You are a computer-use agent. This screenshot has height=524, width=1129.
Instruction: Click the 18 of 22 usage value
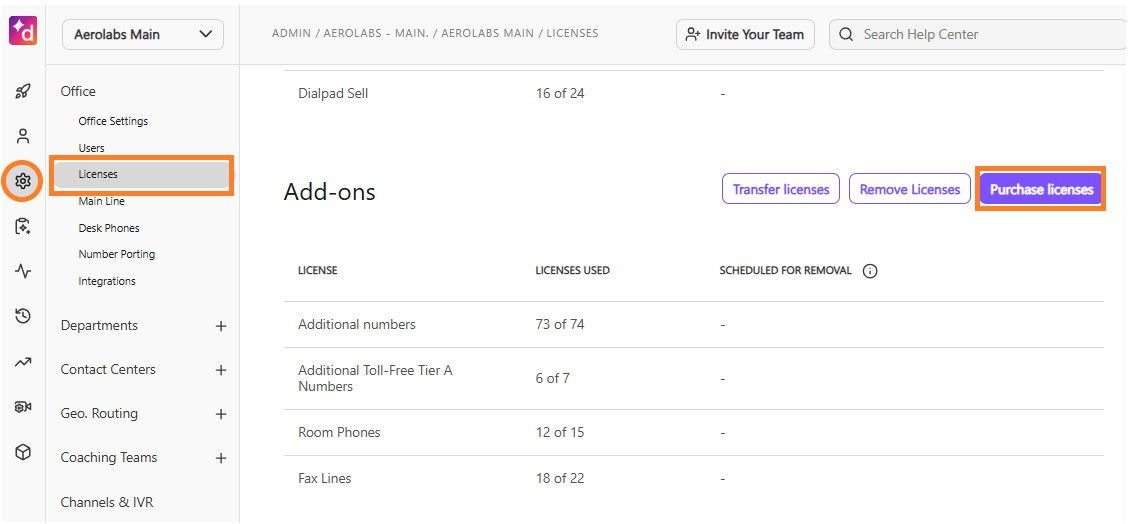tap(560, 479)
